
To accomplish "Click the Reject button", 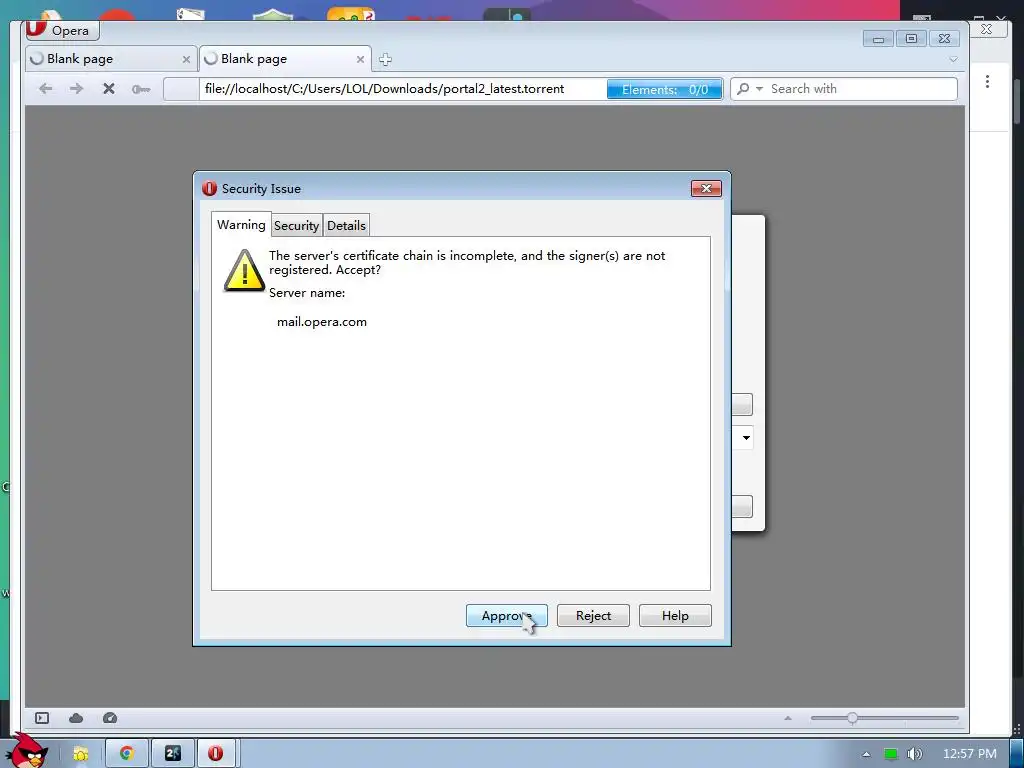I will tap(593, 615).
